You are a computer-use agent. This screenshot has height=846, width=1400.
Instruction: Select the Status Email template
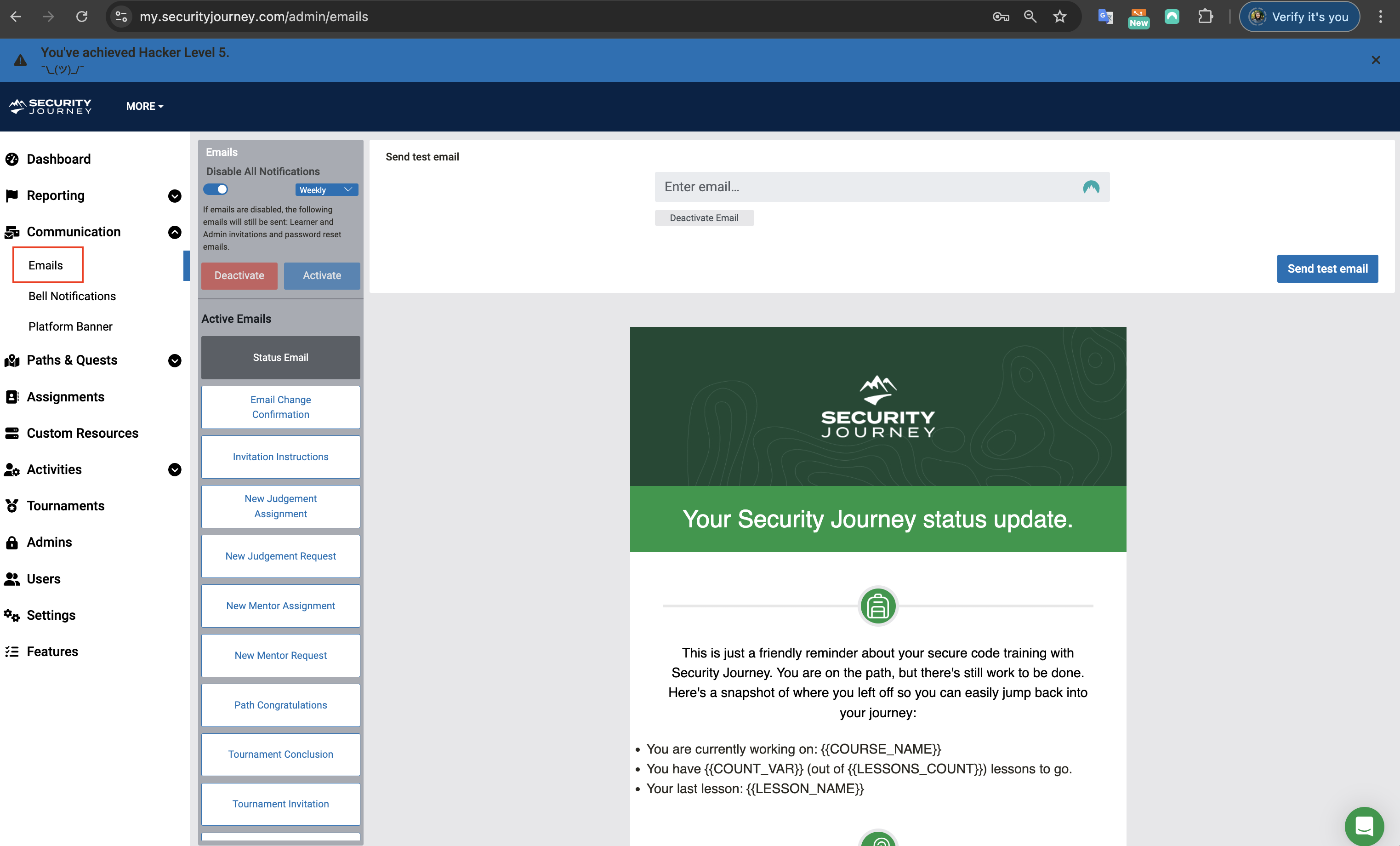click(281, 357)
